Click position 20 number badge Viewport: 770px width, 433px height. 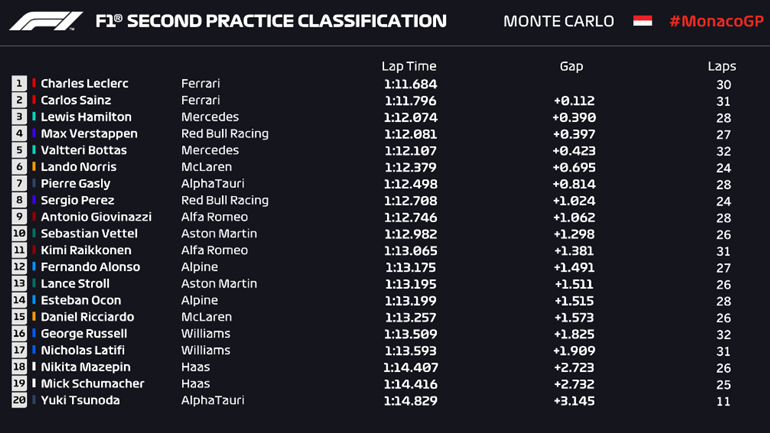[x=19, y=400]
